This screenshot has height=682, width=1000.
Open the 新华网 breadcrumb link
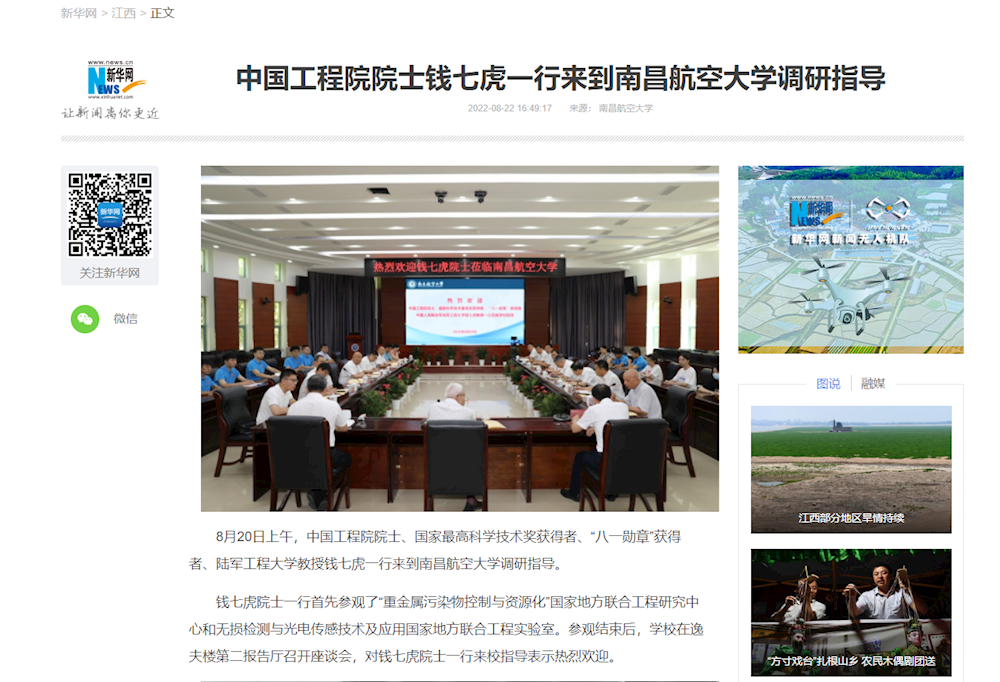(78, 13)
